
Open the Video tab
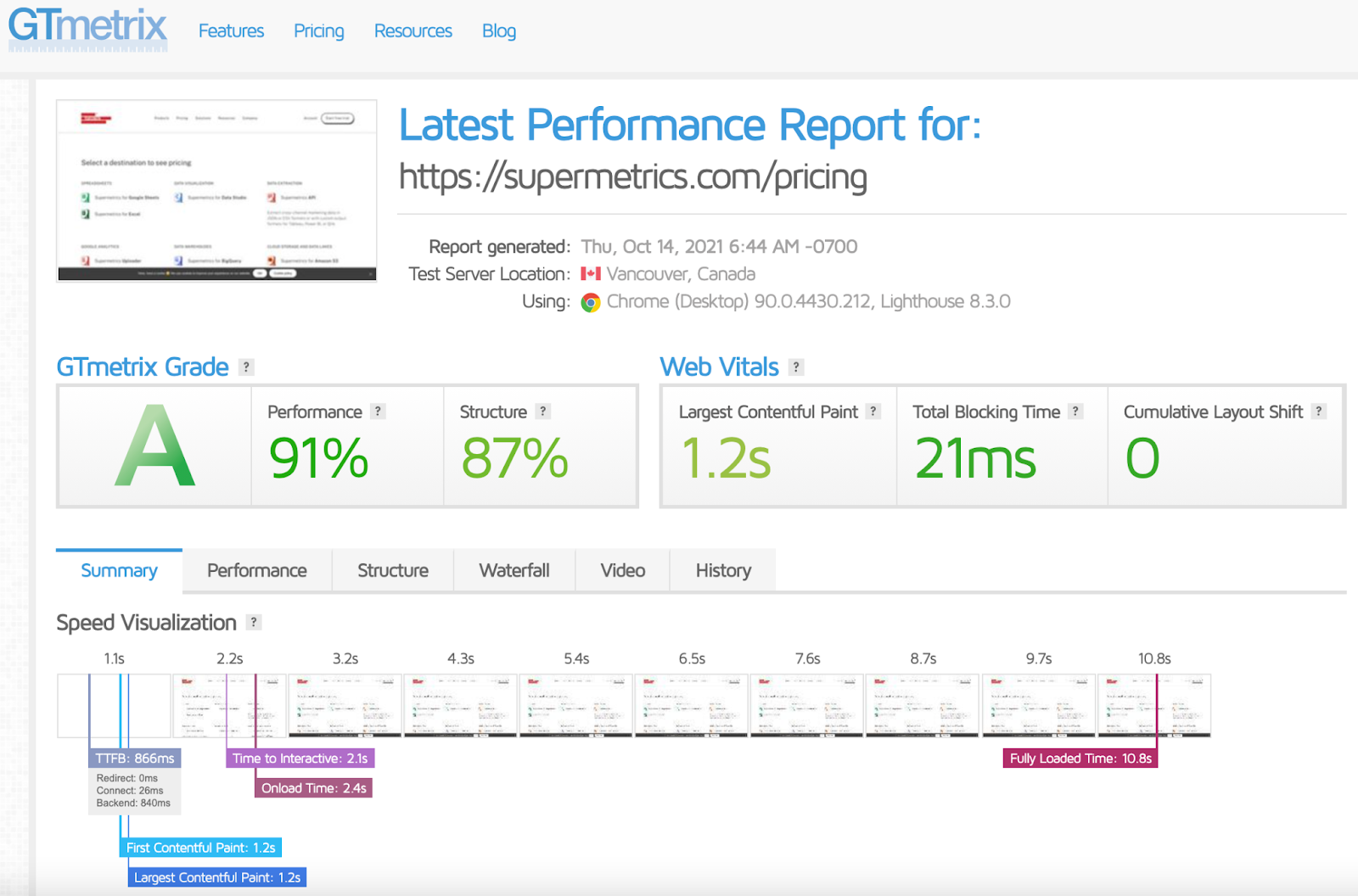click(623, 570)
